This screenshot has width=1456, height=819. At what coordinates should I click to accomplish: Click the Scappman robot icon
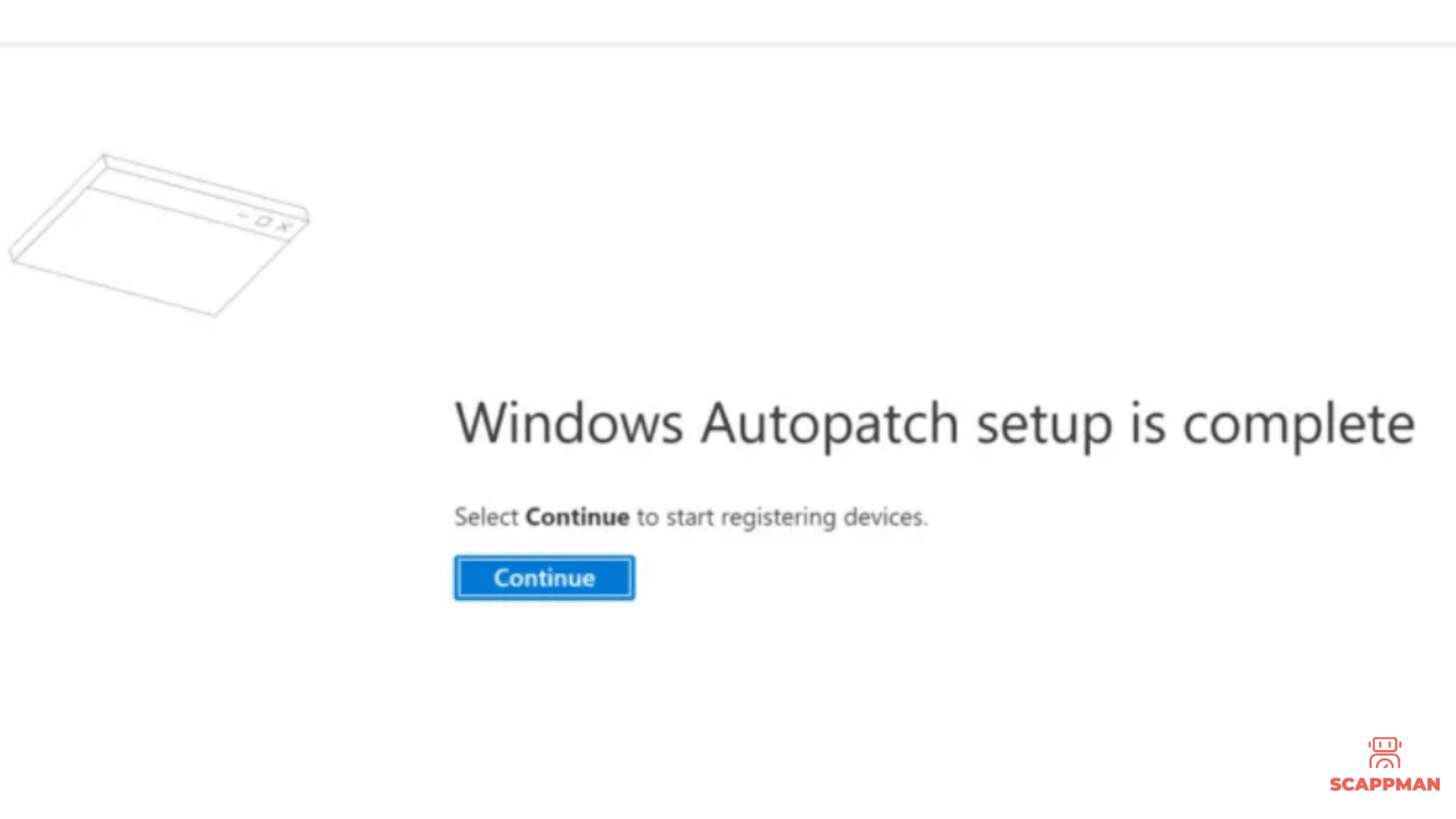[1384, 751]
